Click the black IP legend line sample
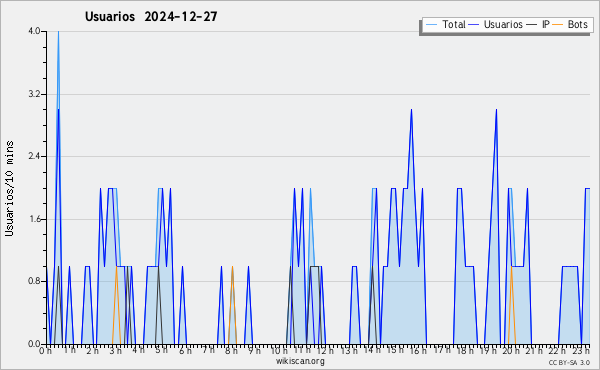The width and height of the screenshot is (600, 370). point(532,25)
